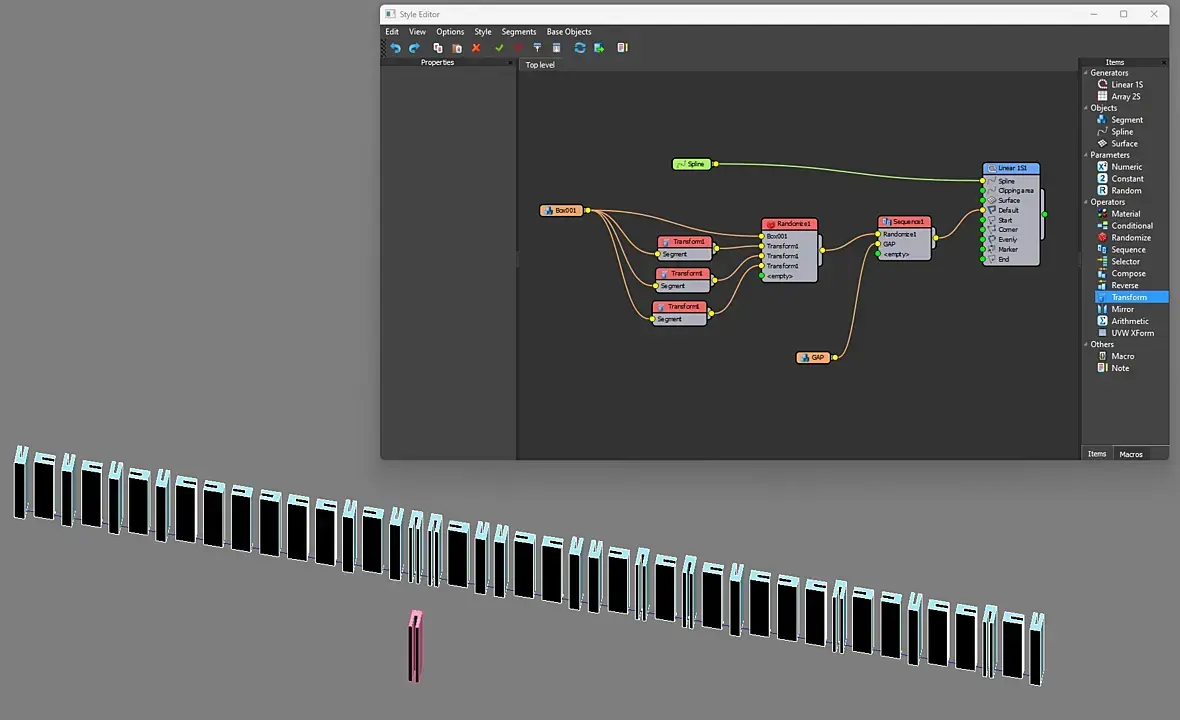Collapse the Operators group
Viewport: 1180px width, 720px height.
click(x=1086, y=202)
